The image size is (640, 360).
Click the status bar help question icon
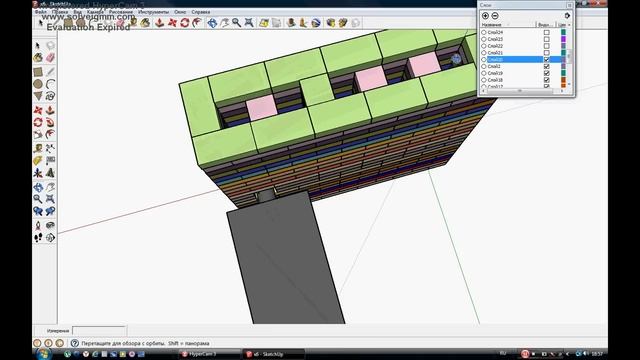[75, 343]
